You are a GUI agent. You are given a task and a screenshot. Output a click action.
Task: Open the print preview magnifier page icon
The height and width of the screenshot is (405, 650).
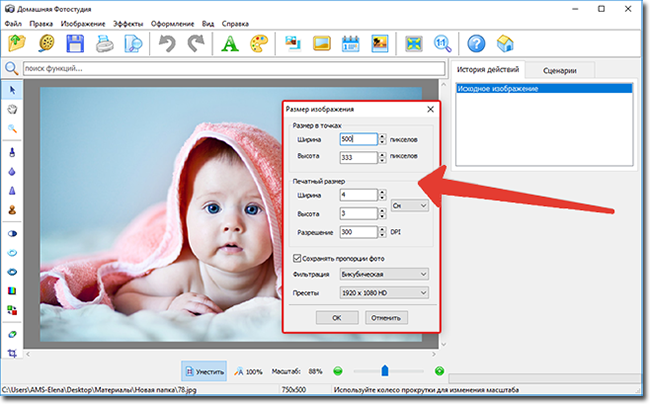(133, 44)
